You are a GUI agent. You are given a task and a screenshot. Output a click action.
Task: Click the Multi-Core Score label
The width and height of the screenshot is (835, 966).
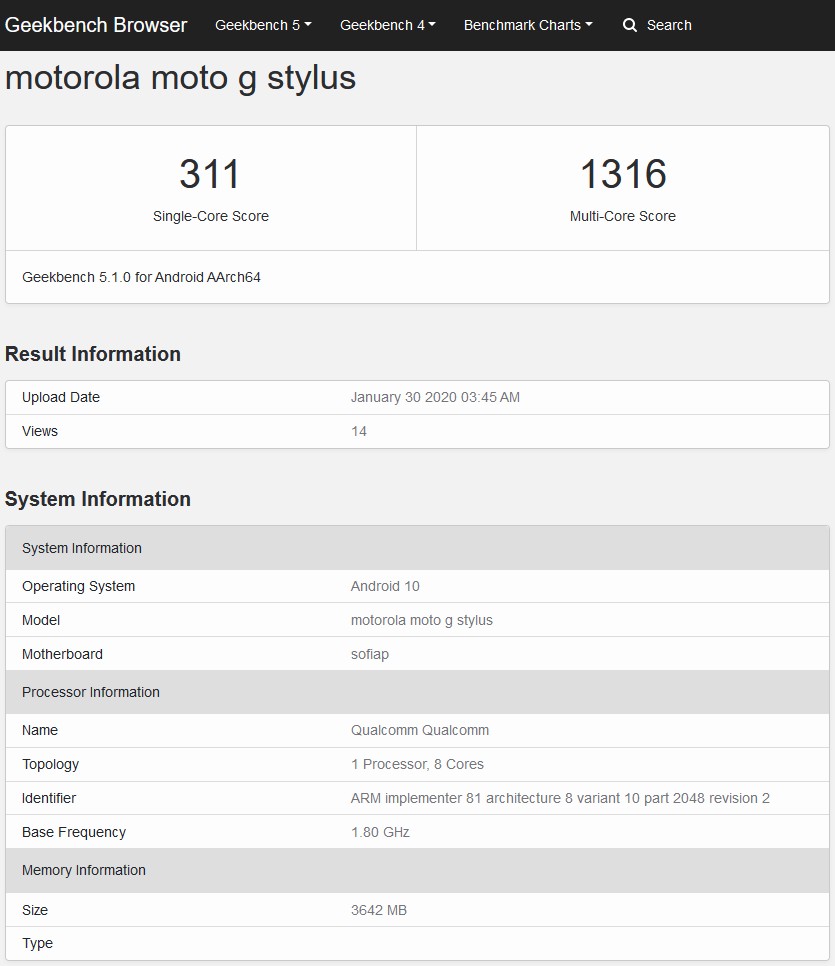(x=622, y=216)
